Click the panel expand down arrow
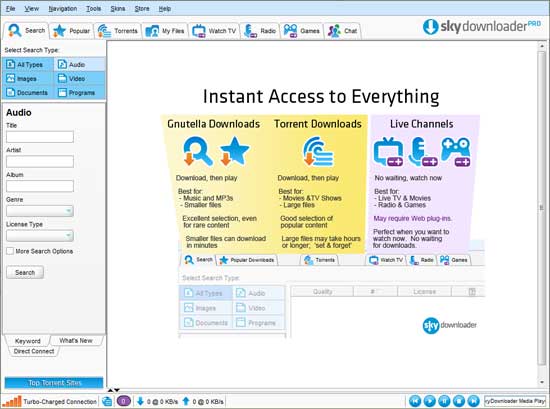 click(x=117, y=390)
